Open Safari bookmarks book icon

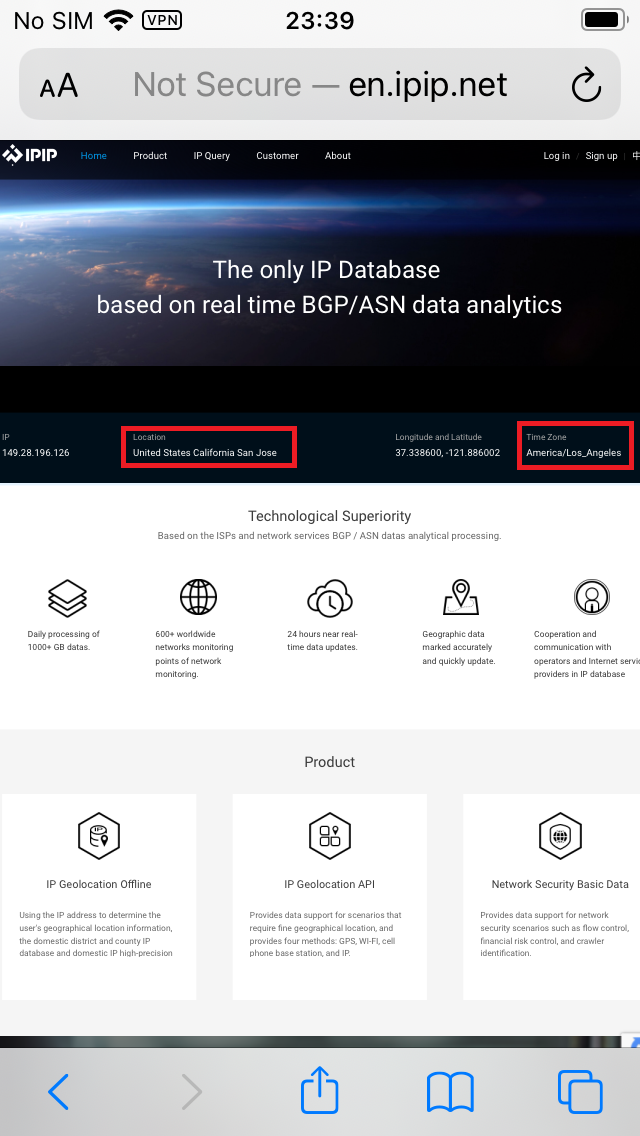450,1092
